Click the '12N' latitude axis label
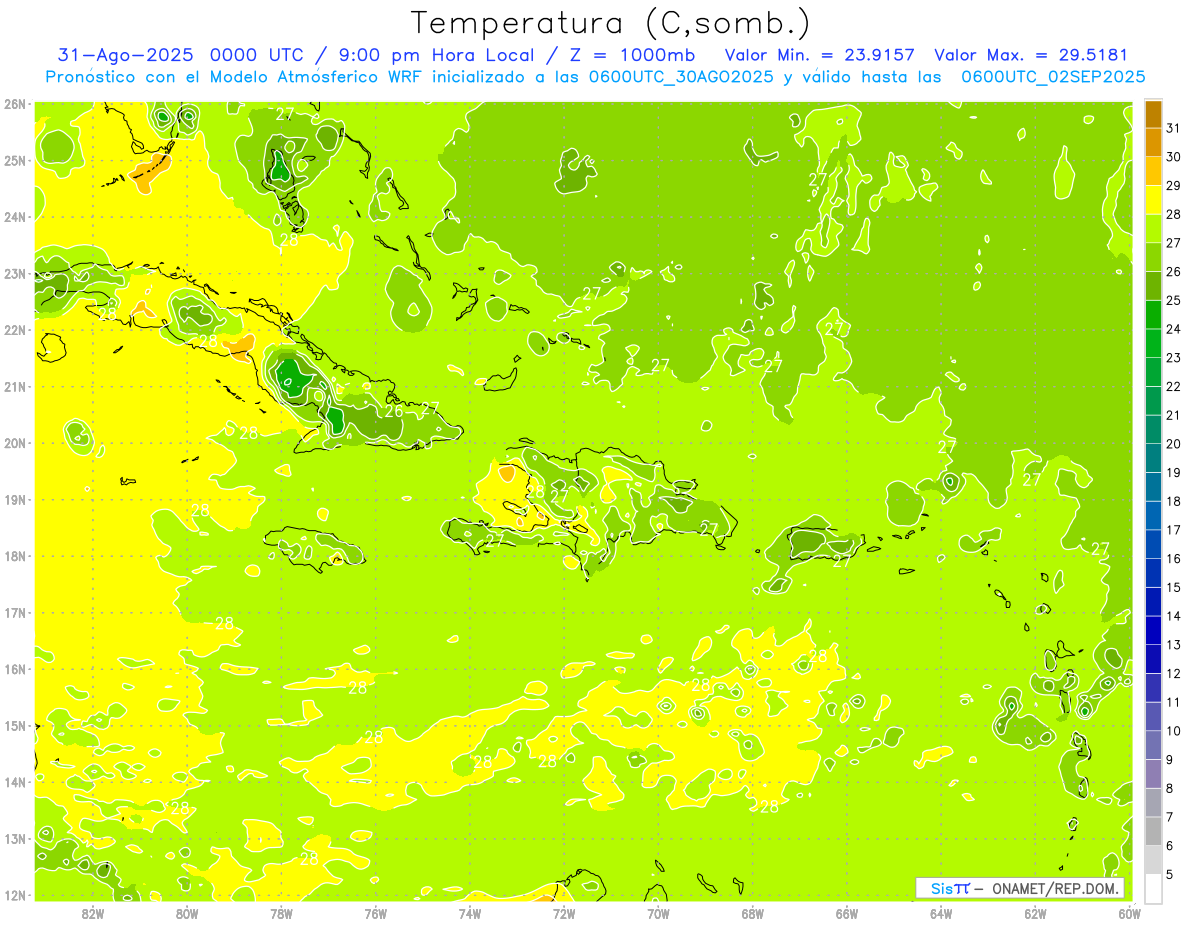The image size is (1200, 927). pyautogui.click(x=14, y=895)
